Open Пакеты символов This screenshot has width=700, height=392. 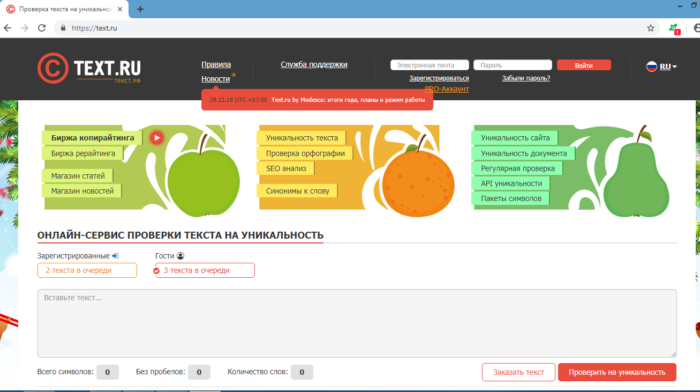(x=511, y=198)
